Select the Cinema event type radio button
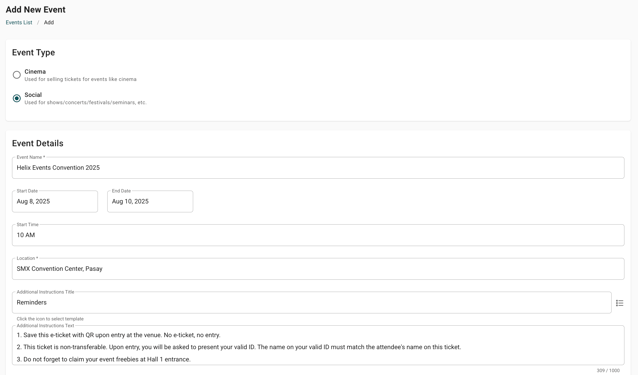 tap(17, 75)
